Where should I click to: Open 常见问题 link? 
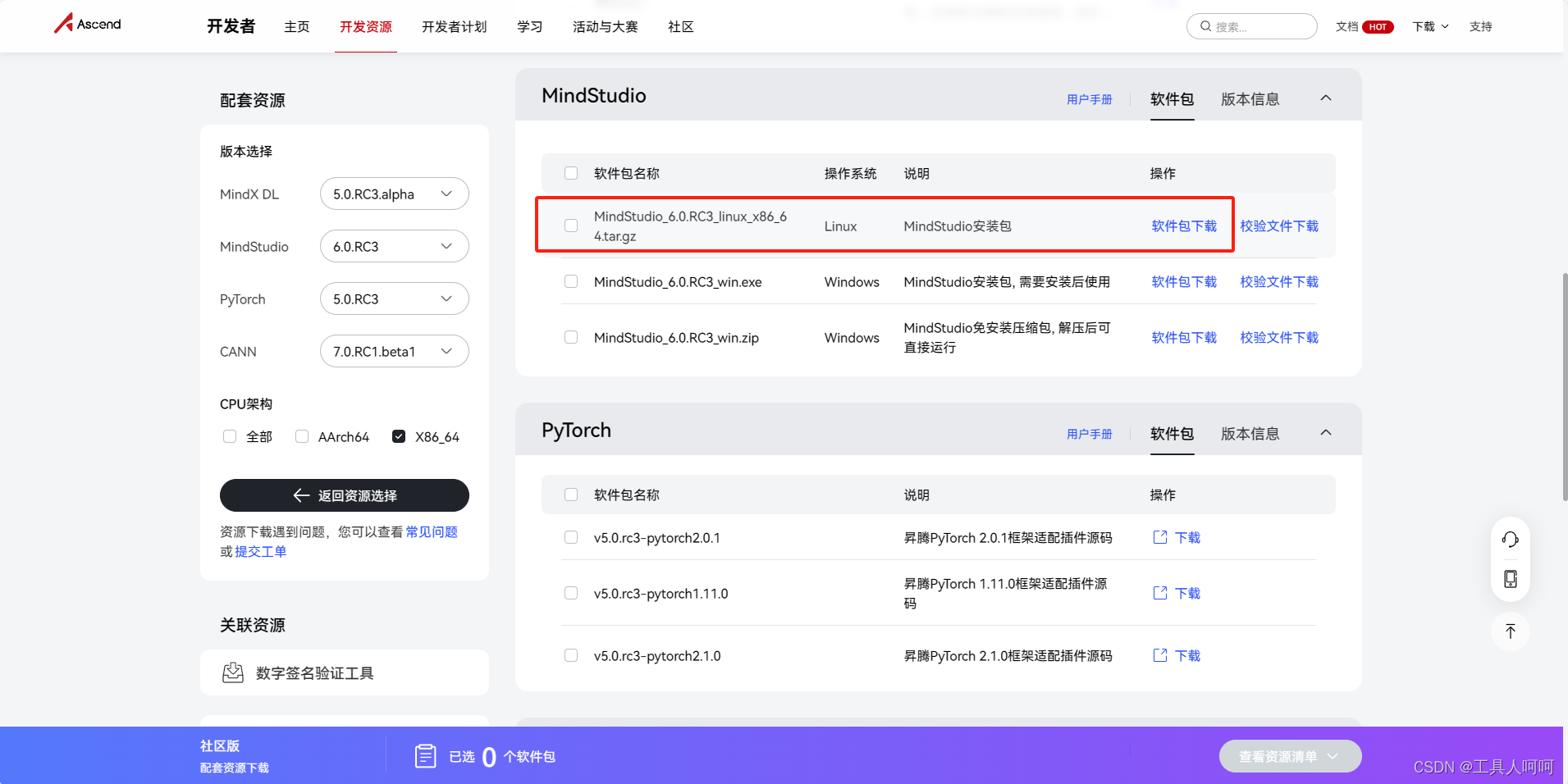click(432, 531)
